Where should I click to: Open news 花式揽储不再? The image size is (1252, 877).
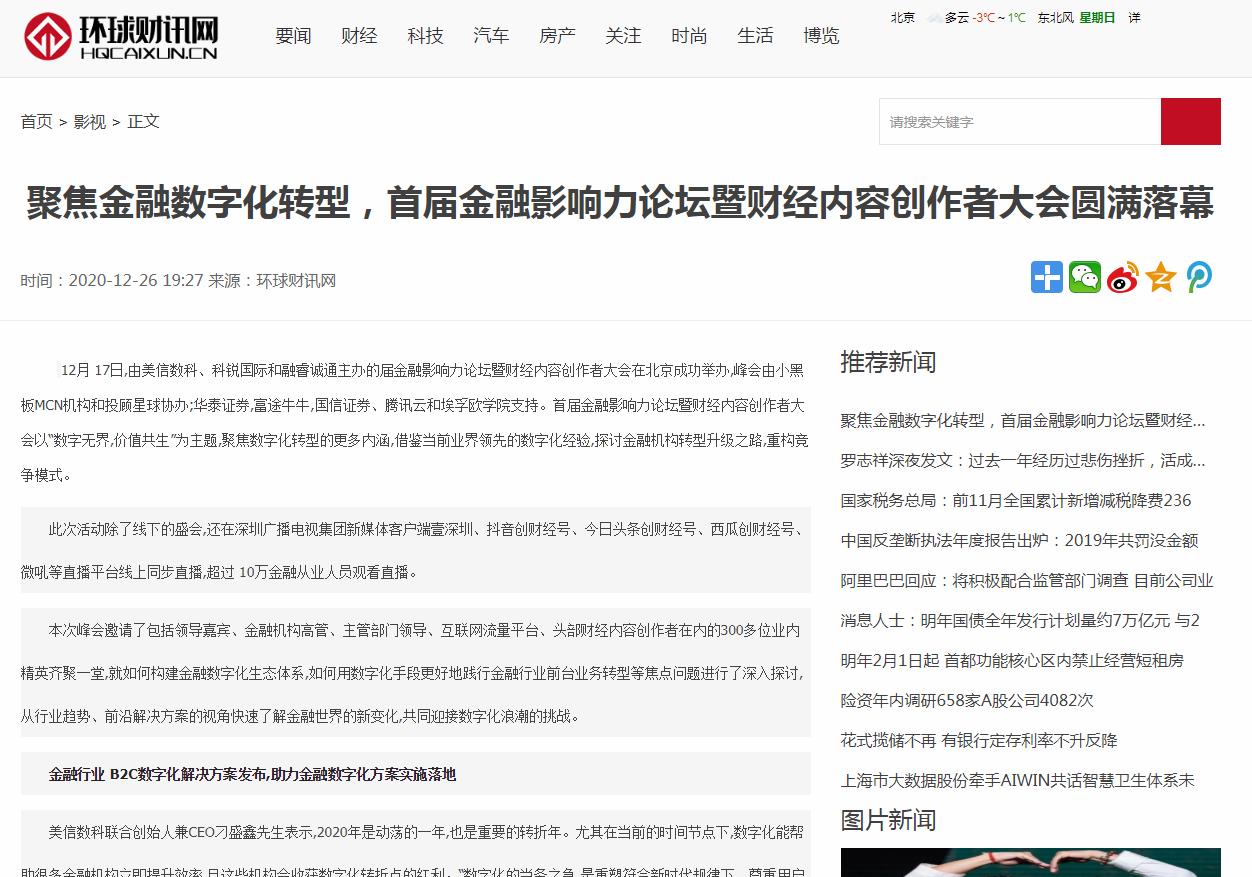coord(979,740)
